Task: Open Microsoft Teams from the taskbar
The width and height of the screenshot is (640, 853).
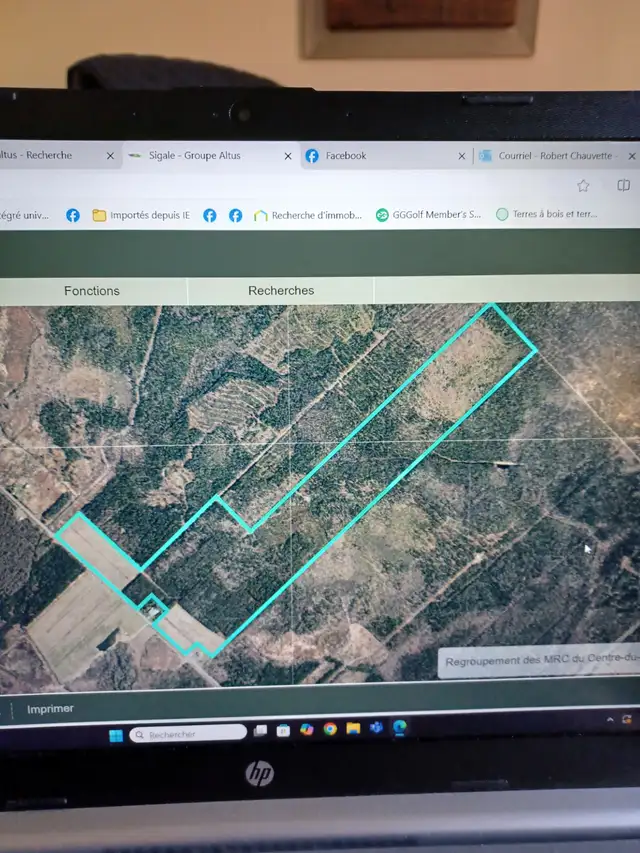Action: (x=376, y=727)
